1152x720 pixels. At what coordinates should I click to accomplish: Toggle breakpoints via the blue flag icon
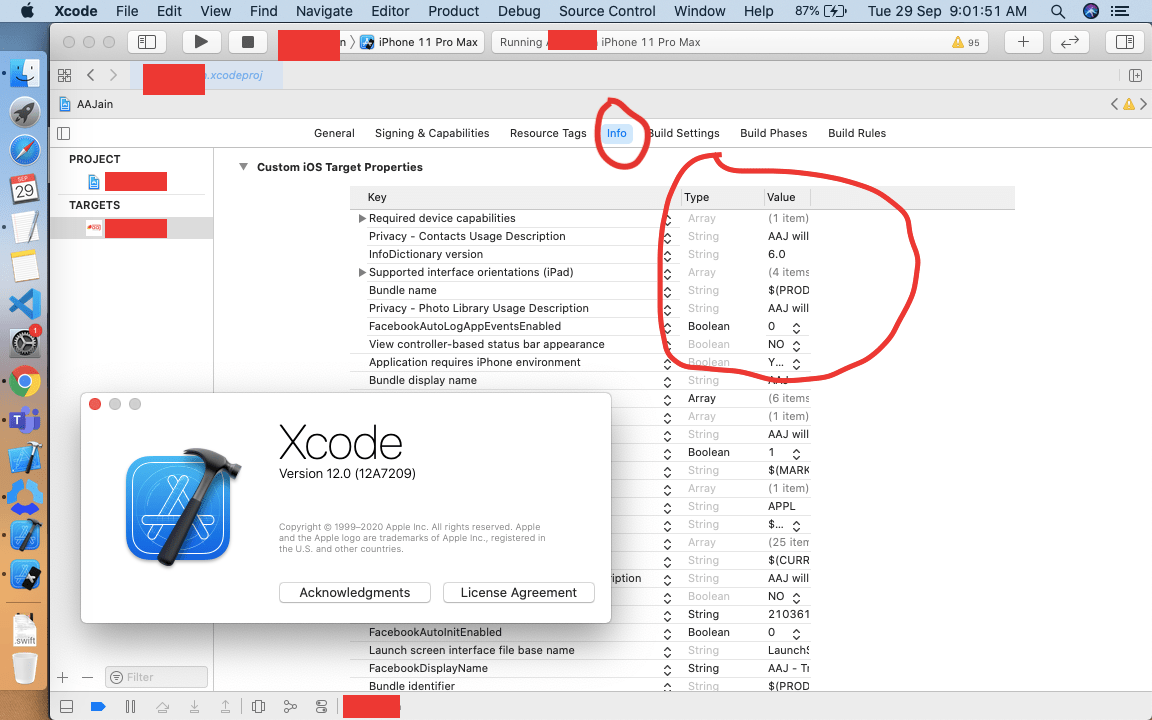pos(97,706)
